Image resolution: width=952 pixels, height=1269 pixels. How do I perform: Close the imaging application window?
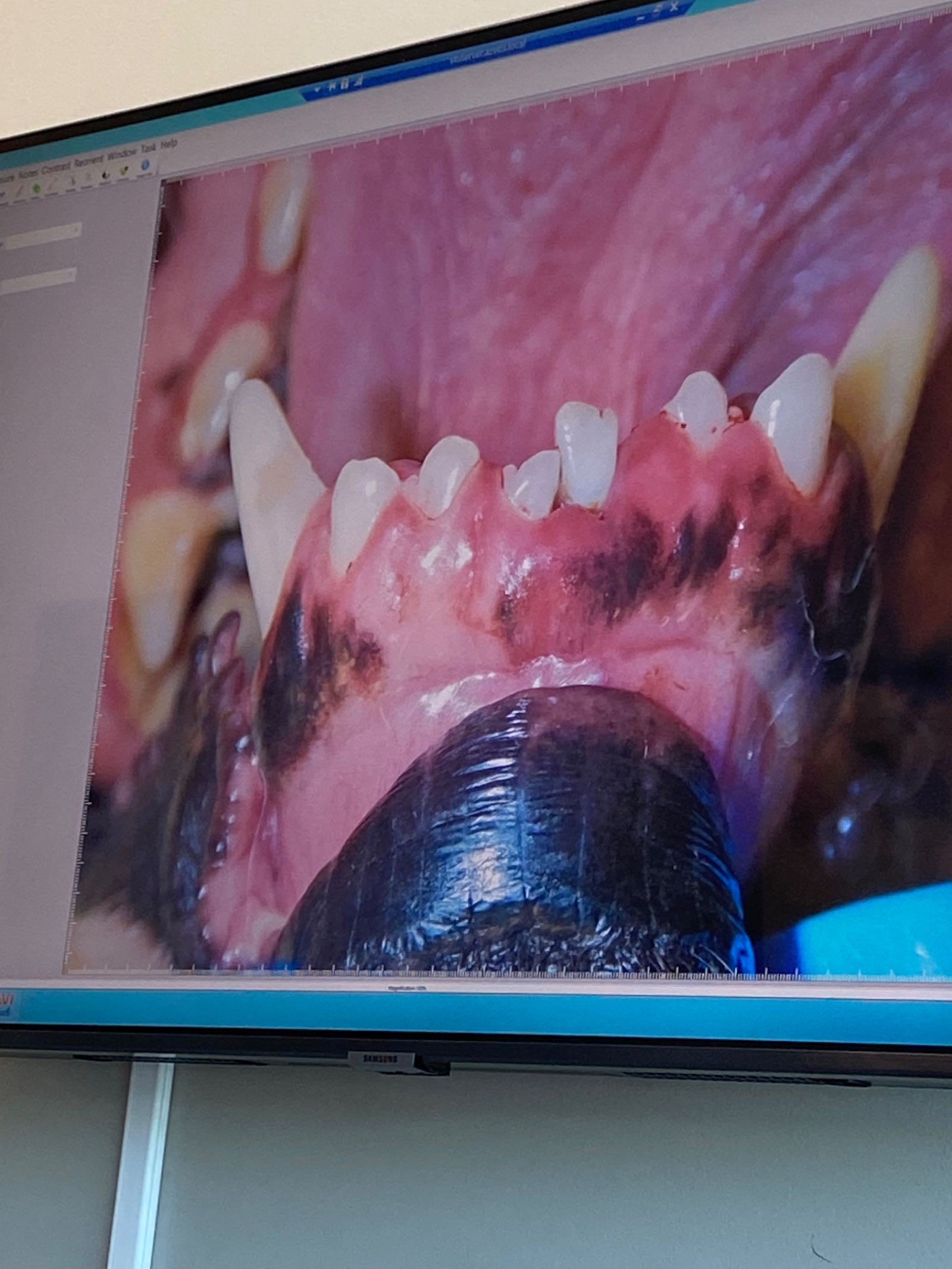673,6
